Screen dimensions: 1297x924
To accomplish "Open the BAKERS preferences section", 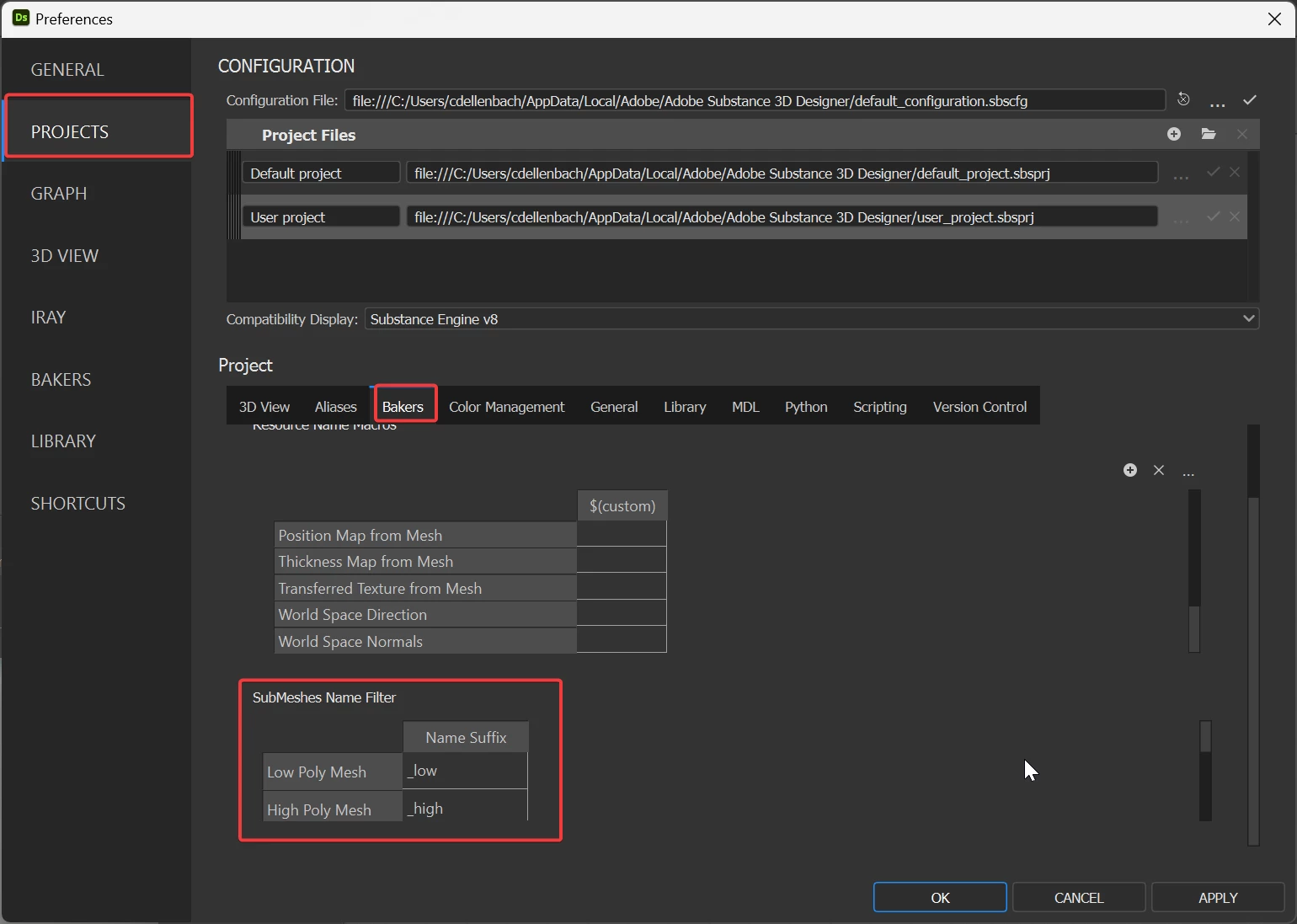I will click(61, 380).
